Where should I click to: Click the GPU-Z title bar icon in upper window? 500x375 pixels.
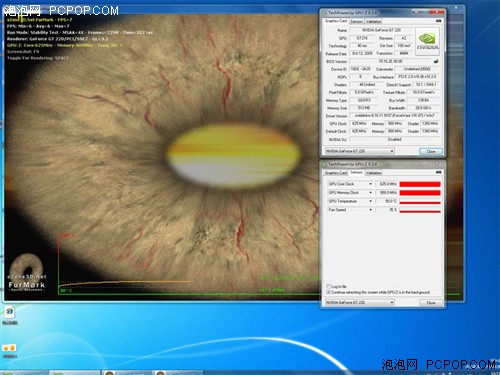(325, 13)
